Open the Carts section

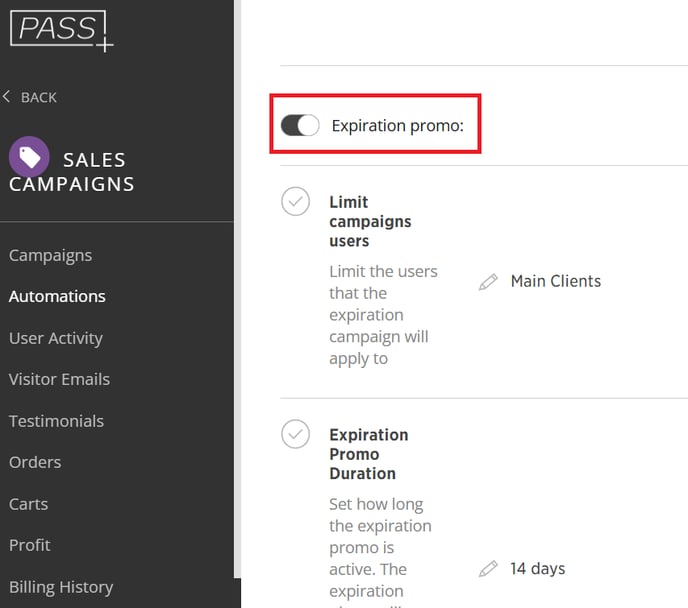pos(29,504)
